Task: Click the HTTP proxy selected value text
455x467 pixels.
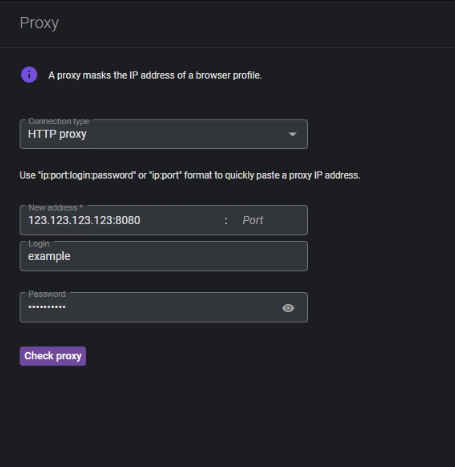Action: click(x=57, y=134)
